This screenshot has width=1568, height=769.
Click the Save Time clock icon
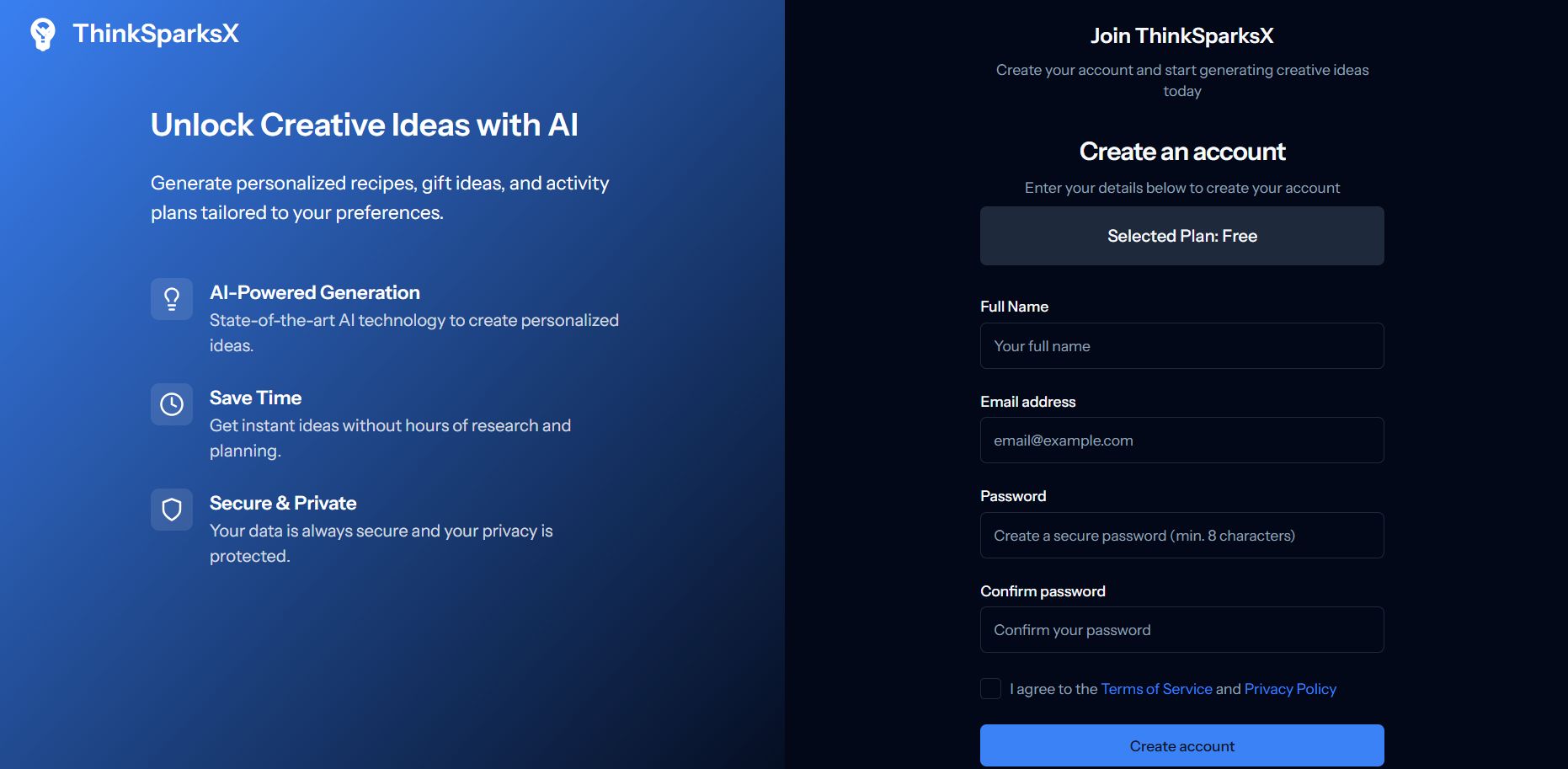(172, 404)
